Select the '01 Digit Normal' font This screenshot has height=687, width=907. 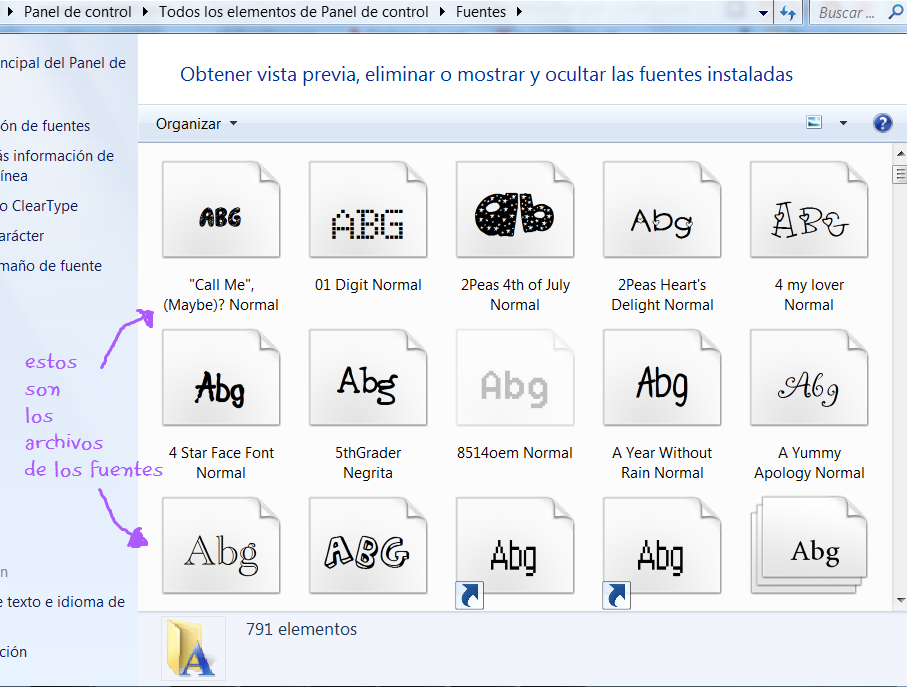(x=367, y=209)
